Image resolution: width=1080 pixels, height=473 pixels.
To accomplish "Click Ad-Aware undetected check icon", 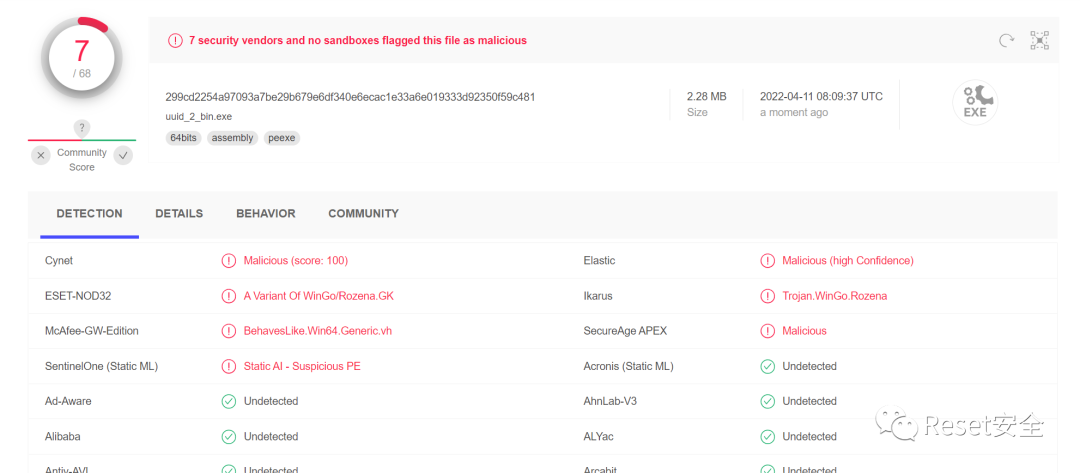I will pos(228,401).
